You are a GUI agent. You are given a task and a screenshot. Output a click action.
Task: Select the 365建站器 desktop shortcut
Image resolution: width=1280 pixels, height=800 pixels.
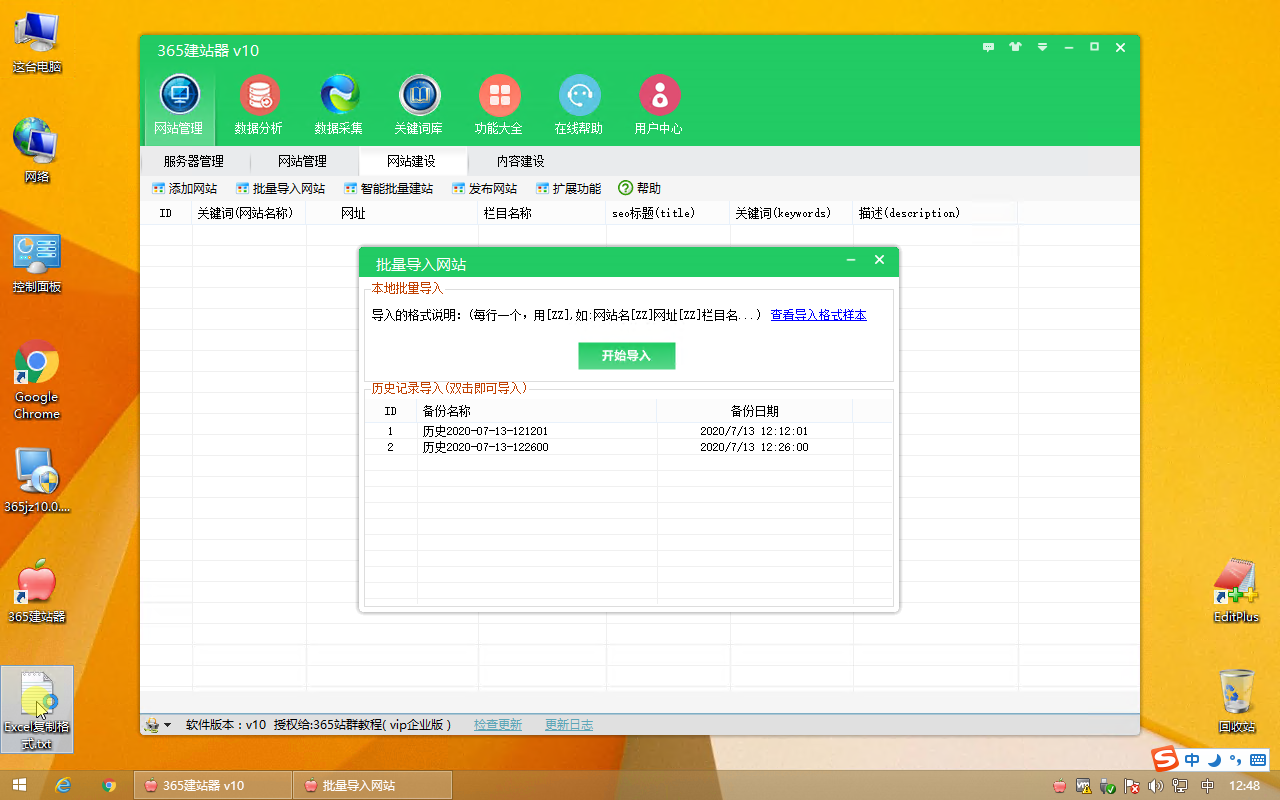[x=37, y=591]
